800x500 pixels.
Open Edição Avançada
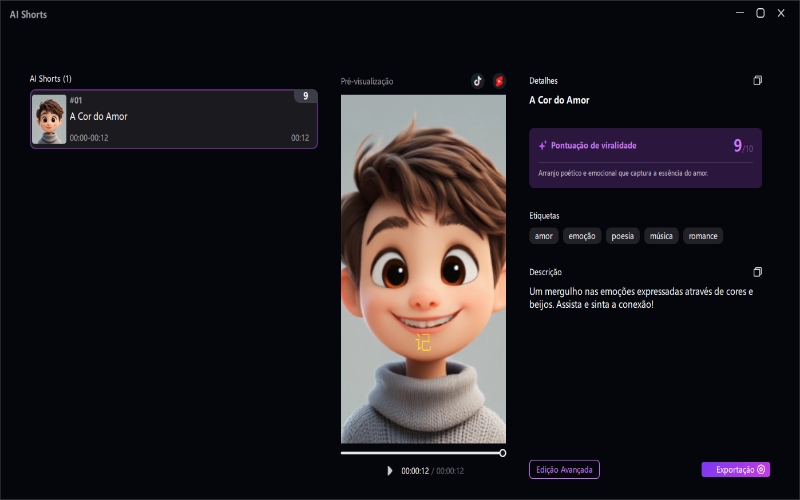click(x=564, y=469)
